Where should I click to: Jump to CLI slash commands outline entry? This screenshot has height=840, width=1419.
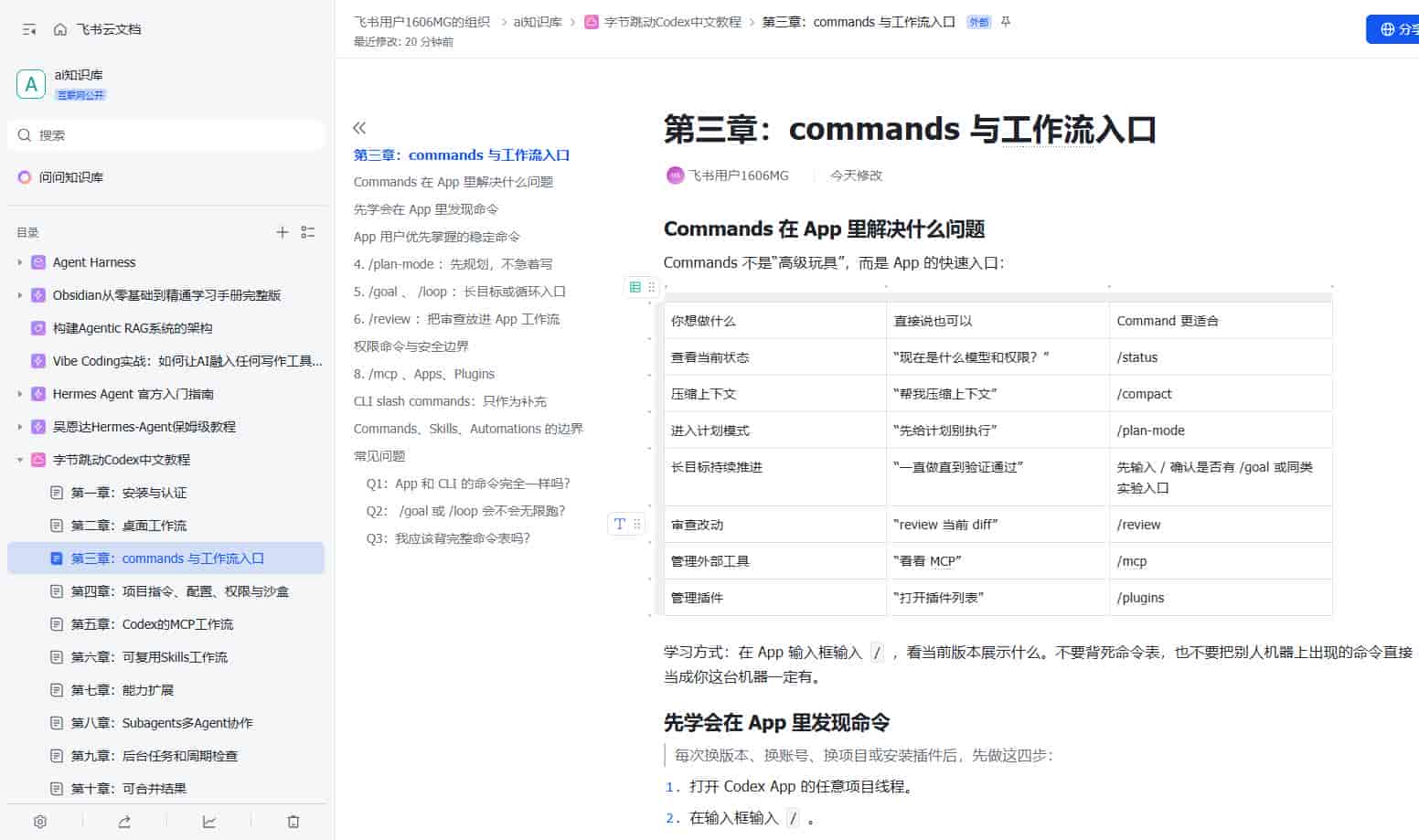pyautogui.click(x=450, y=401)
